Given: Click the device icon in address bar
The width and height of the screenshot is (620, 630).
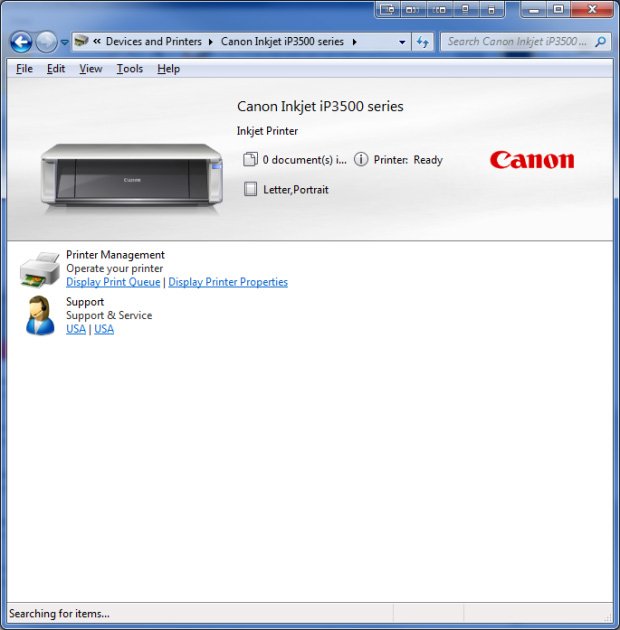Looking at the screenshot, I should 82,41.
